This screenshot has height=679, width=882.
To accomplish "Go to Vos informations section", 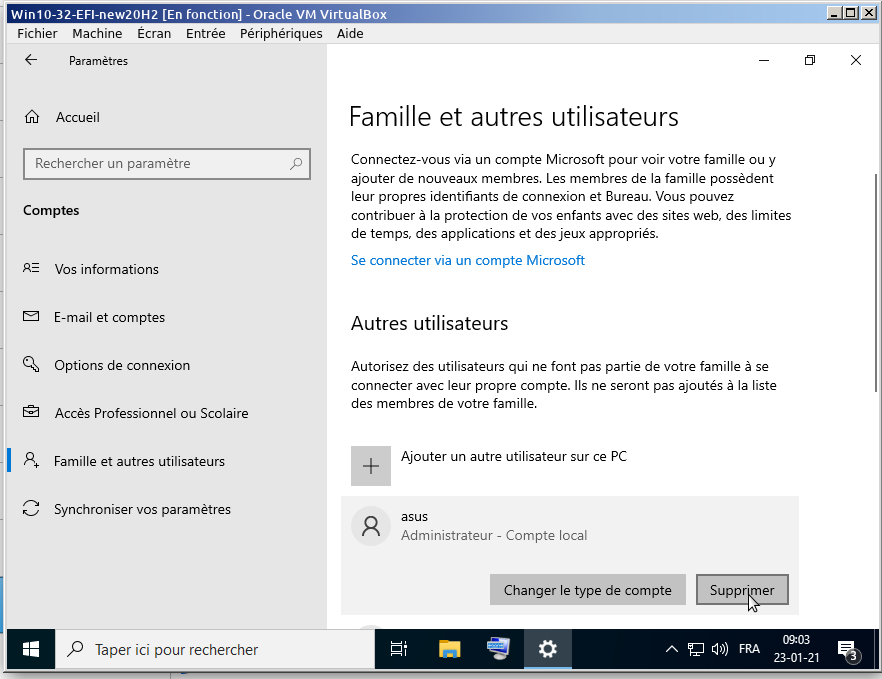I will pyautogui.click(x=106, y=269).
